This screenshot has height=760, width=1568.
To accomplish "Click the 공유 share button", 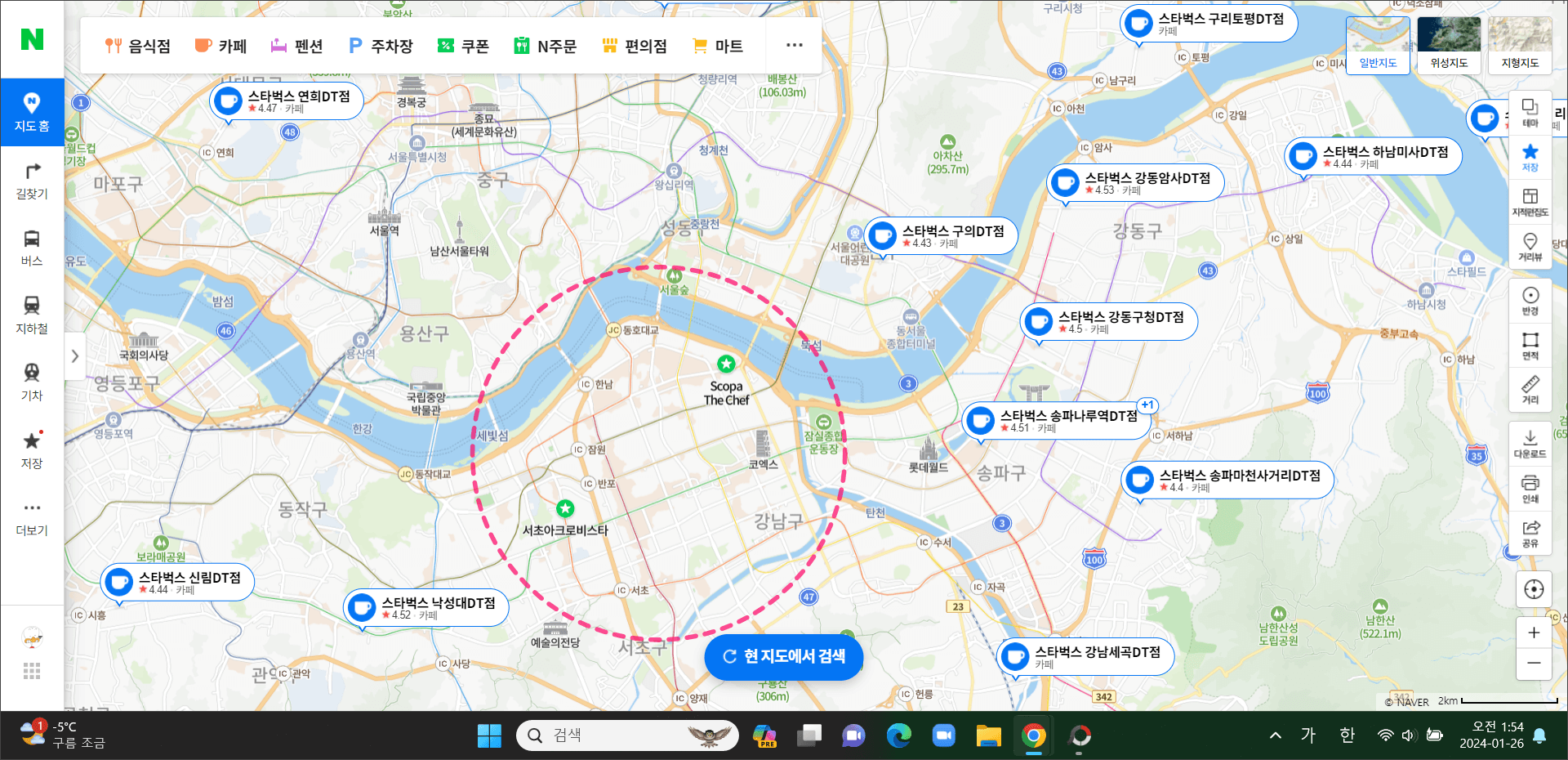I will pos(1530,533).
